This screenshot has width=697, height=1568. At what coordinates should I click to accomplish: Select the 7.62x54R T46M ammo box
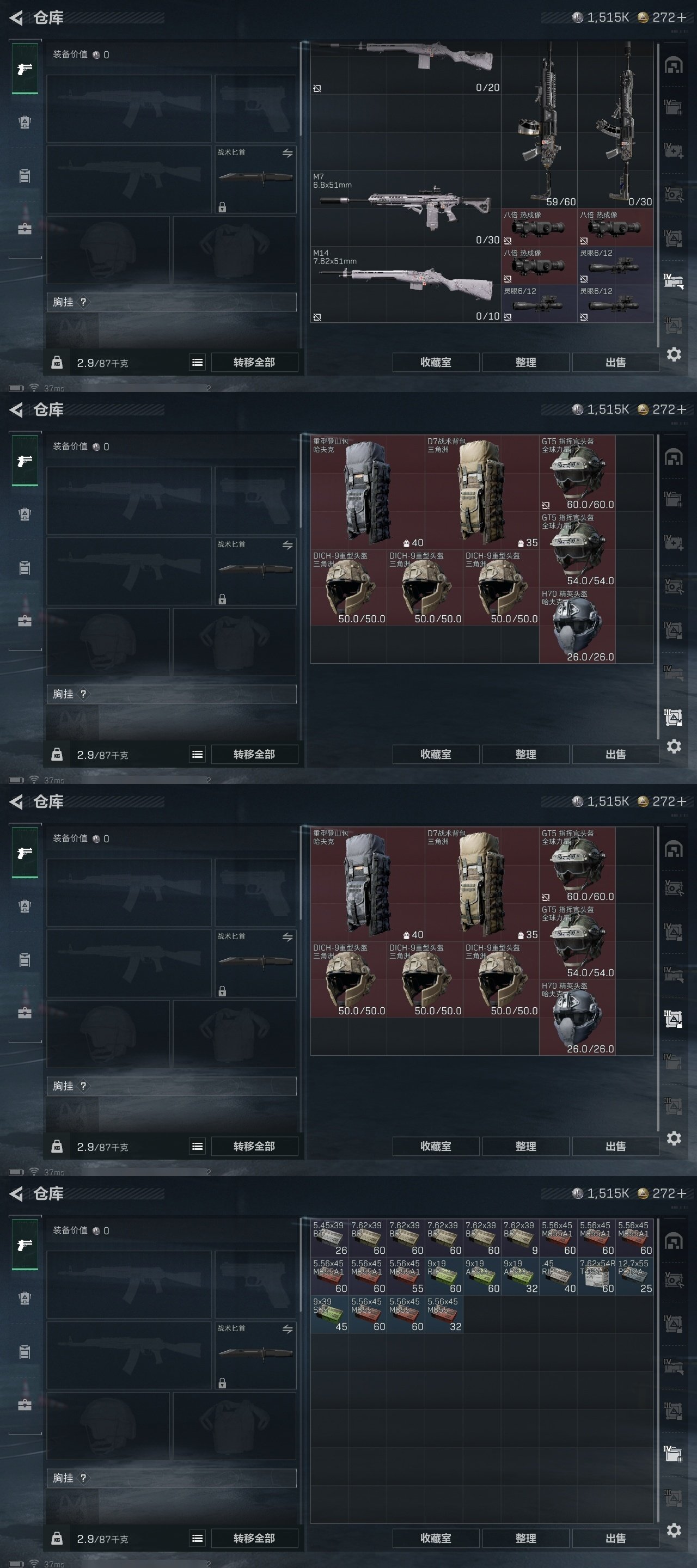597,1276
